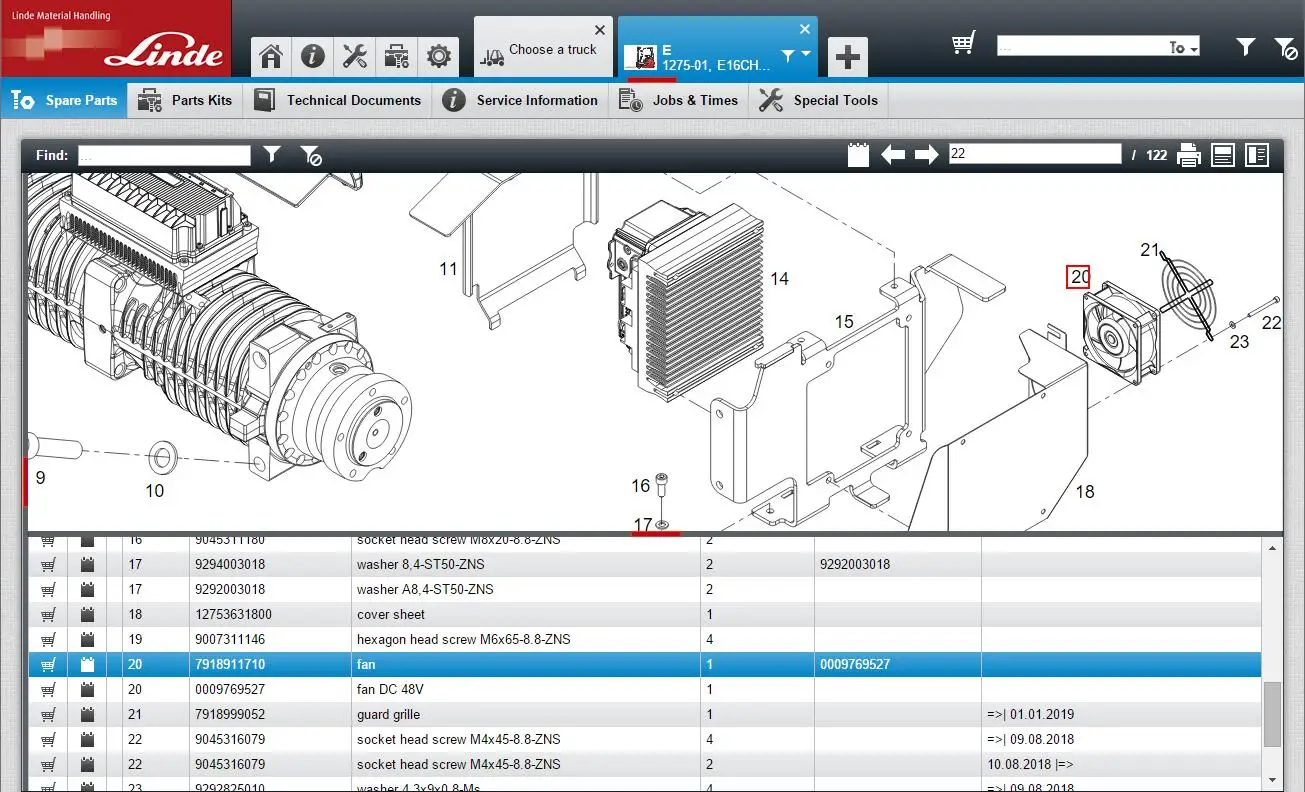Select callout 11 in the diagram
The height and width of the screenshot is (792, 1305).
coord(448,269)
